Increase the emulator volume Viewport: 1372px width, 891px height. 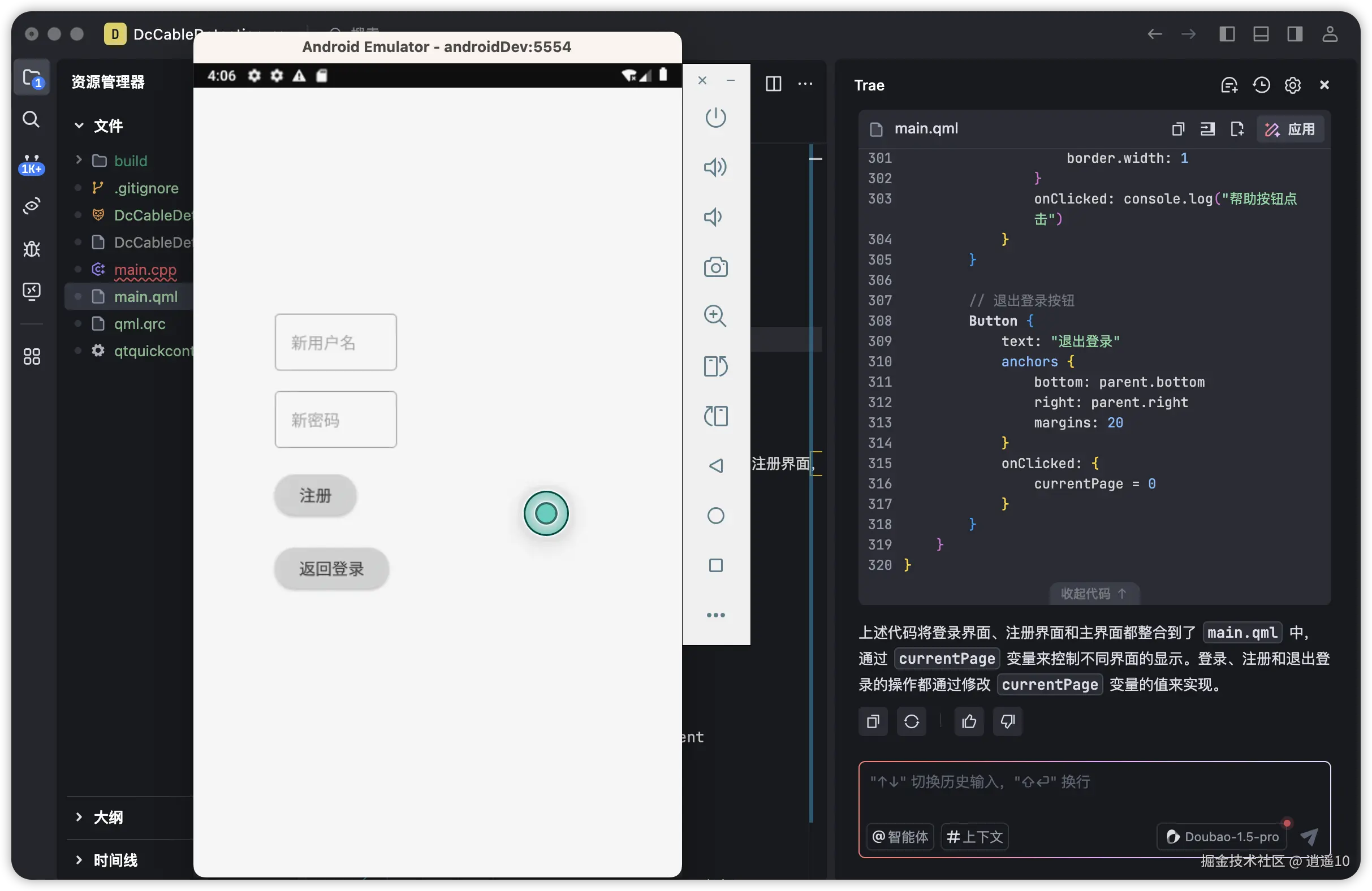pos(715,168)
